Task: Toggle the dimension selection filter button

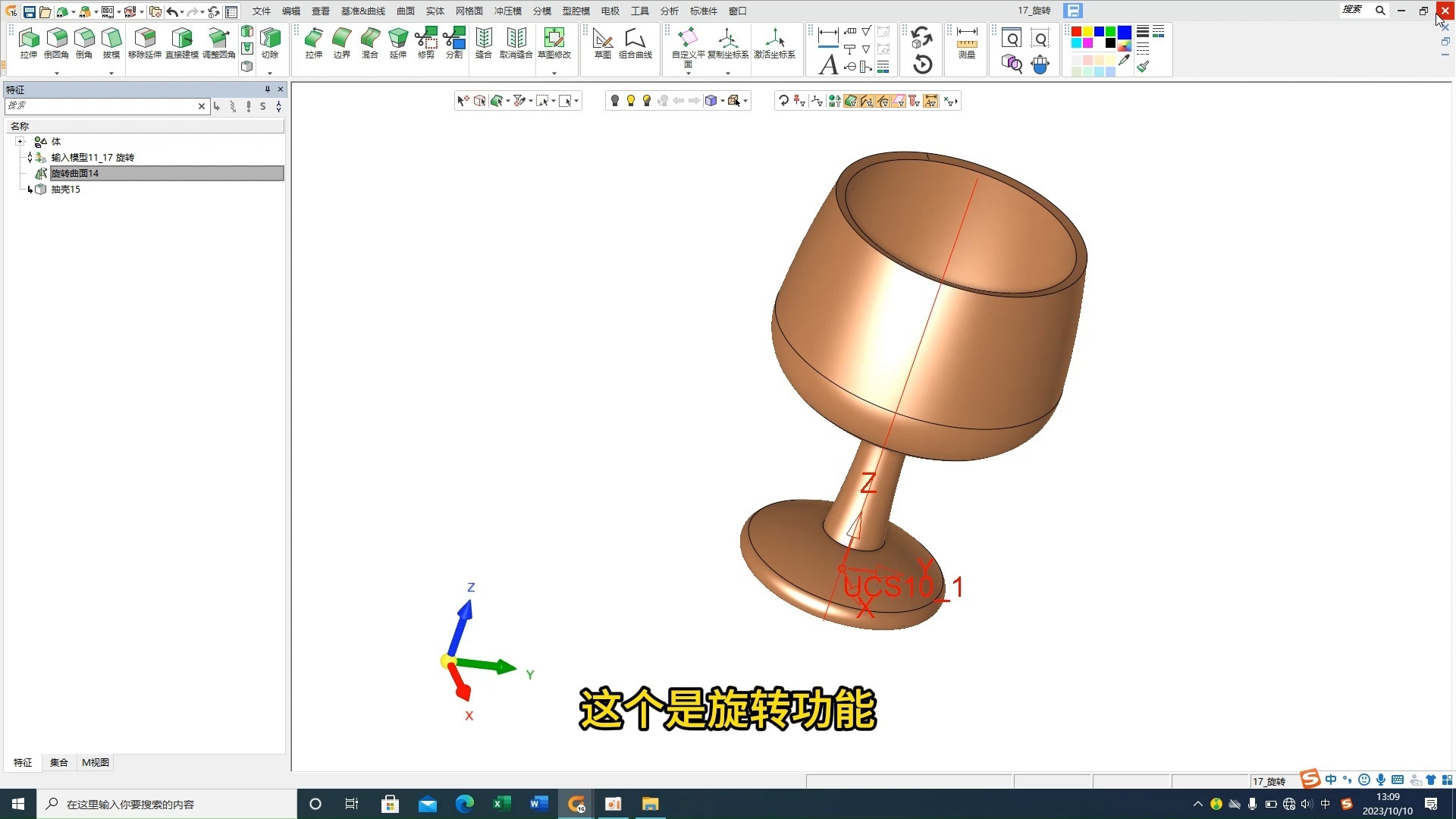Action: click(930, 101)
